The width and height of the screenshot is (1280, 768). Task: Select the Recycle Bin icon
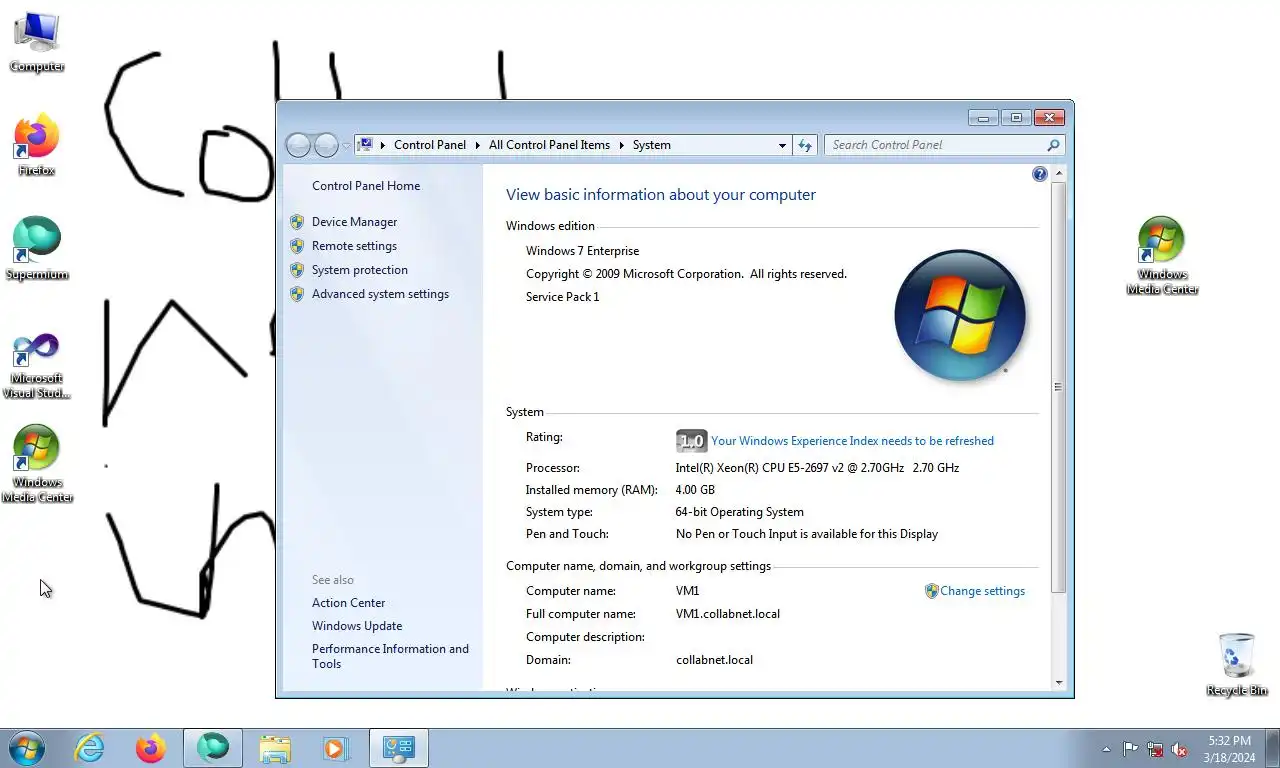click(x=1237, y=664)
